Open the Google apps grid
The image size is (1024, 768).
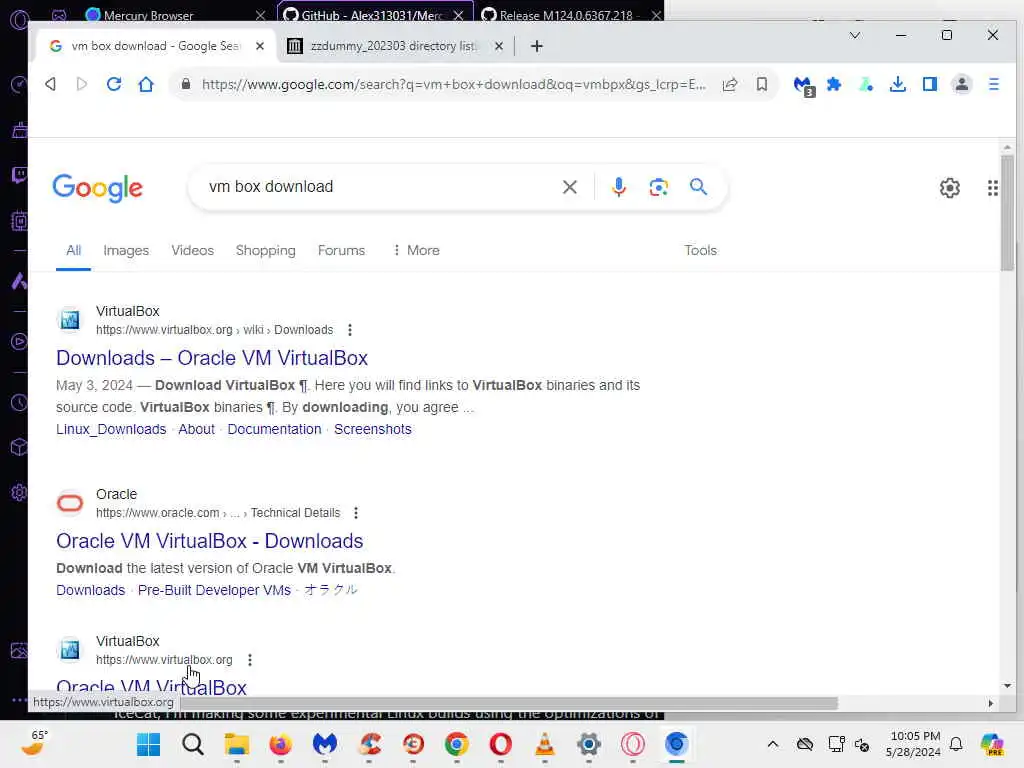pyautogui.click(x=993, y=188)
